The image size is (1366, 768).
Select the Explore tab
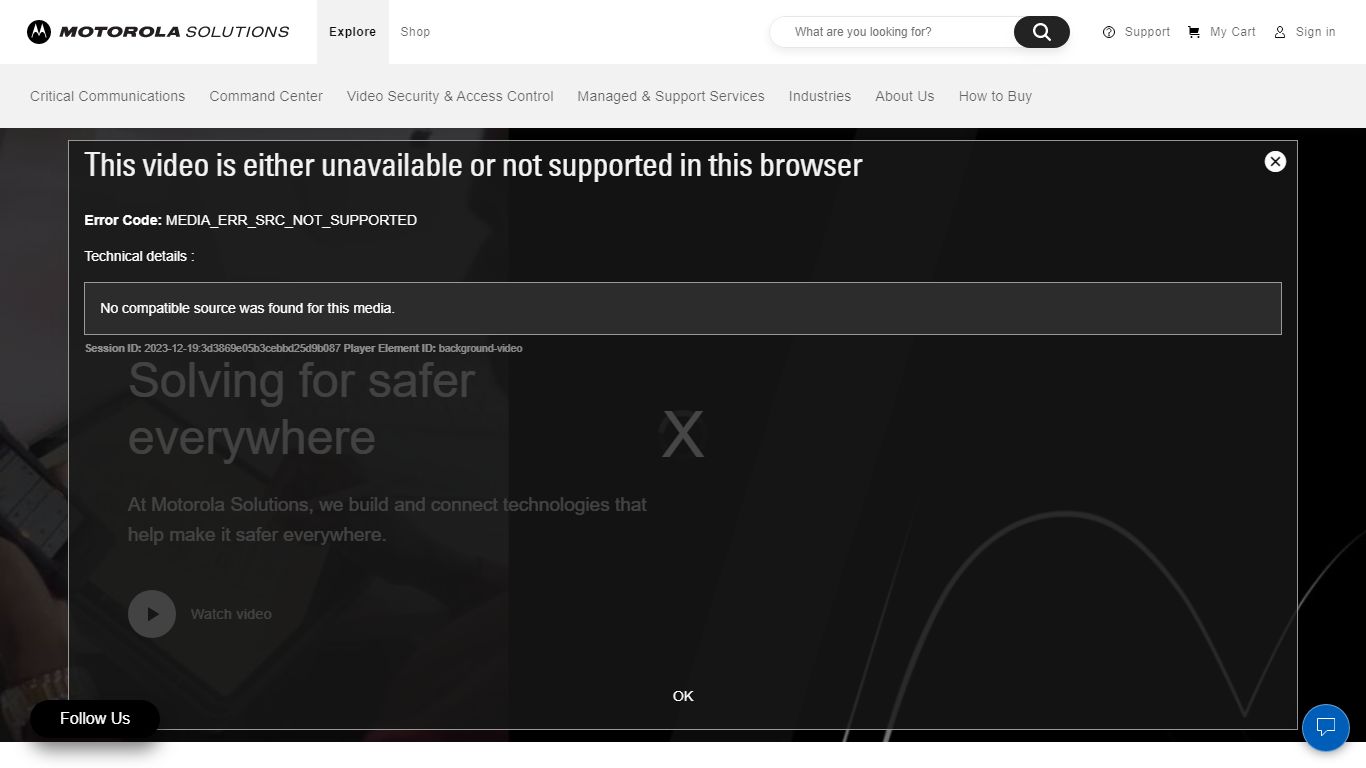coord(353,32)
